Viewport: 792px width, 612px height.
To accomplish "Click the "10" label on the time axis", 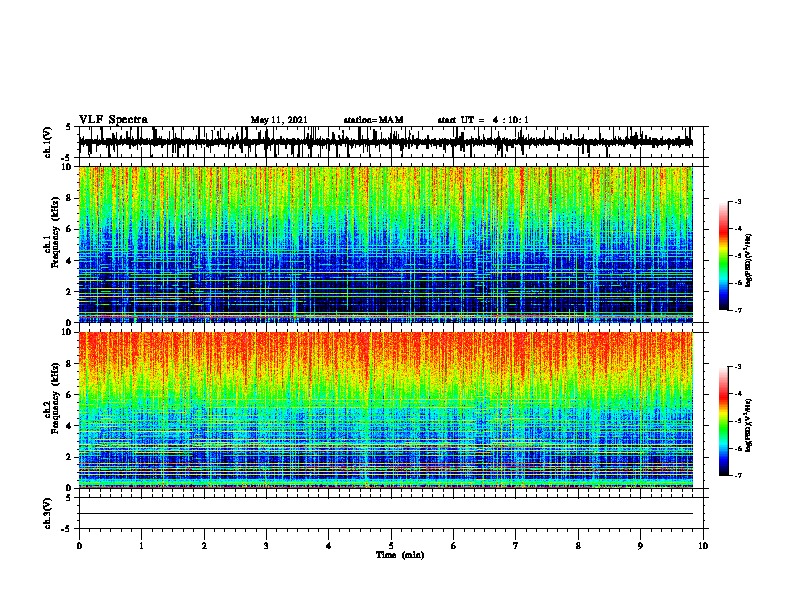I will 703,546.
